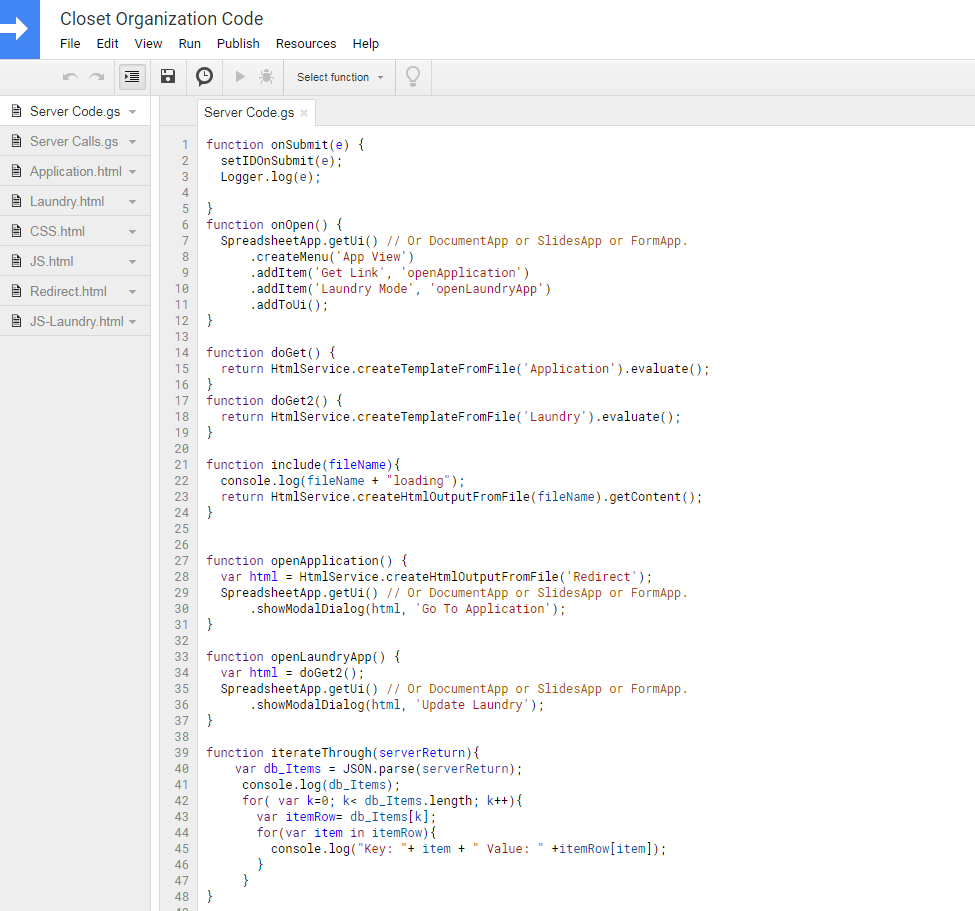Start the debug bug icon
This screenshot has height=911, width=975.
[267, 76]
